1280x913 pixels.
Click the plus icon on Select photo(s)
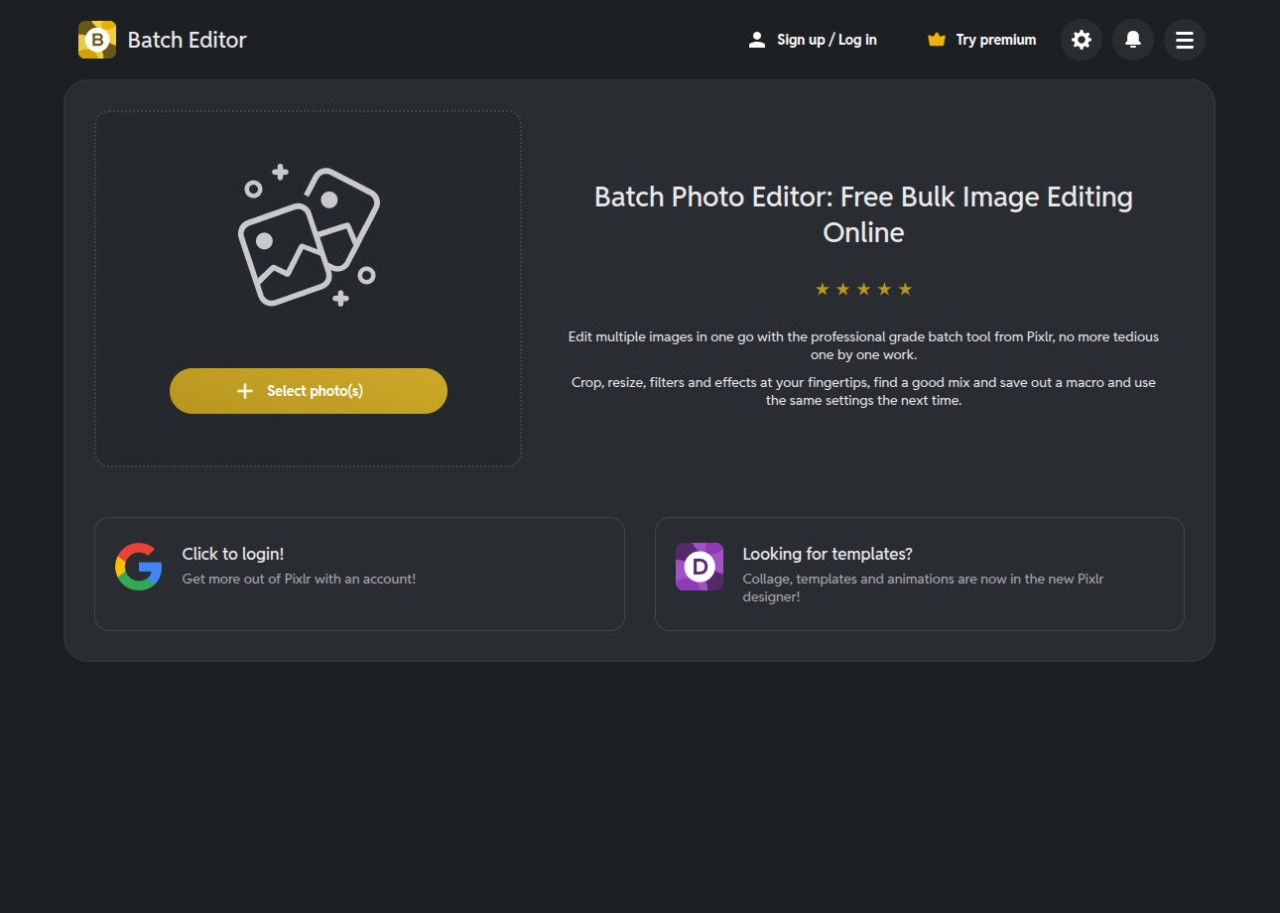(245, 391)
